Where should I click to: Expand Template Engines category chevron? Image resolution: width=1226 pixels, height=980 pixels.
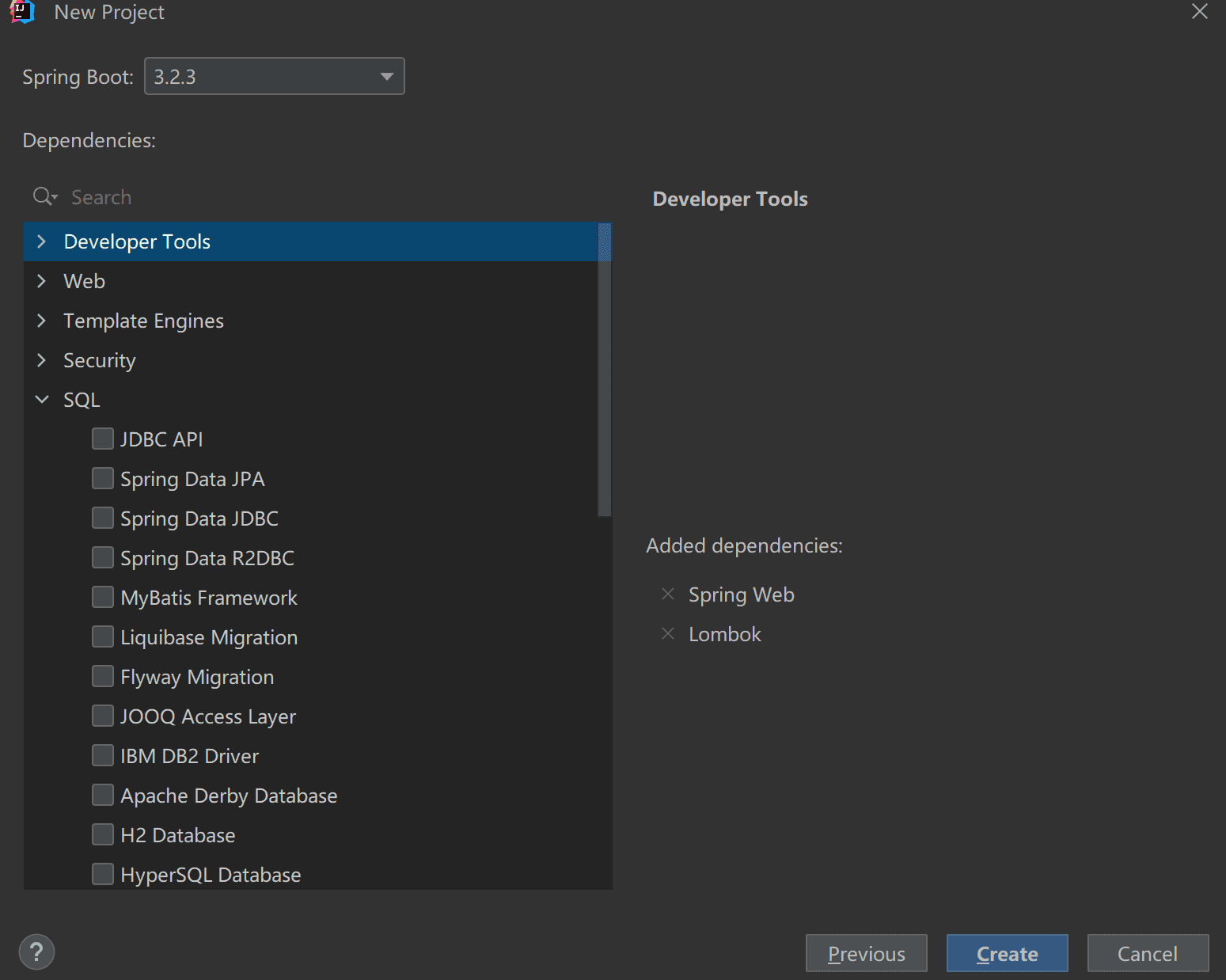(x=42, y=321)
